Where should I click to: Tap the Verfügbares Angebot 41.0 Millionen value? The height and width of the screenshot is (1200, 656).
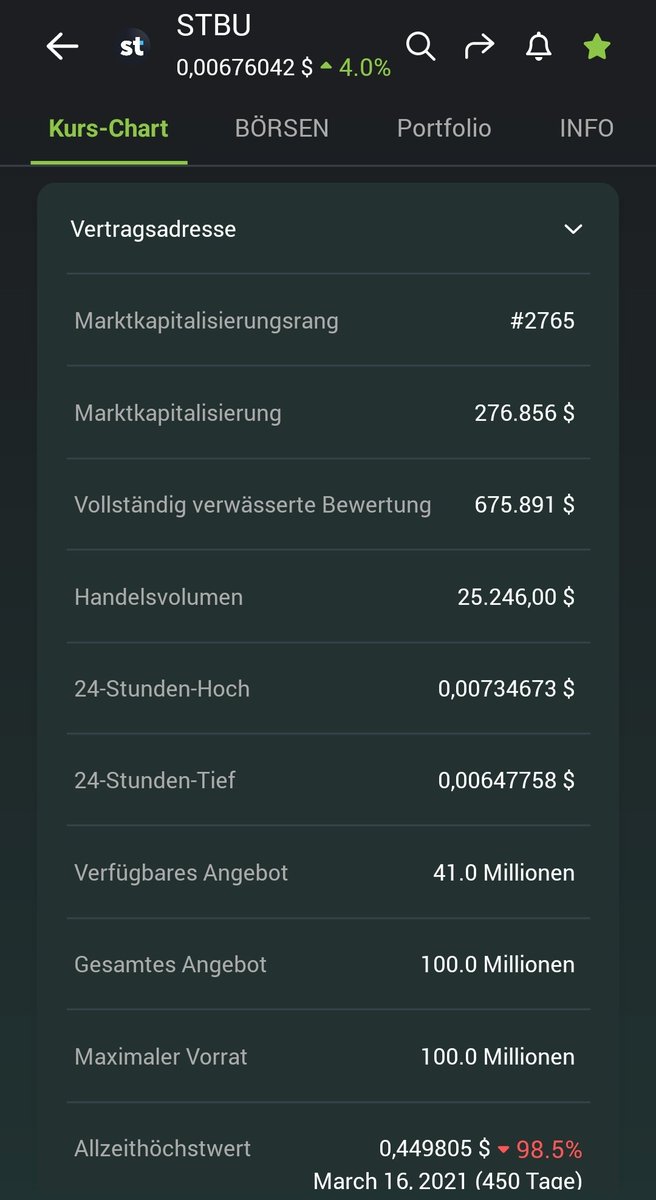tap(504, 873)
